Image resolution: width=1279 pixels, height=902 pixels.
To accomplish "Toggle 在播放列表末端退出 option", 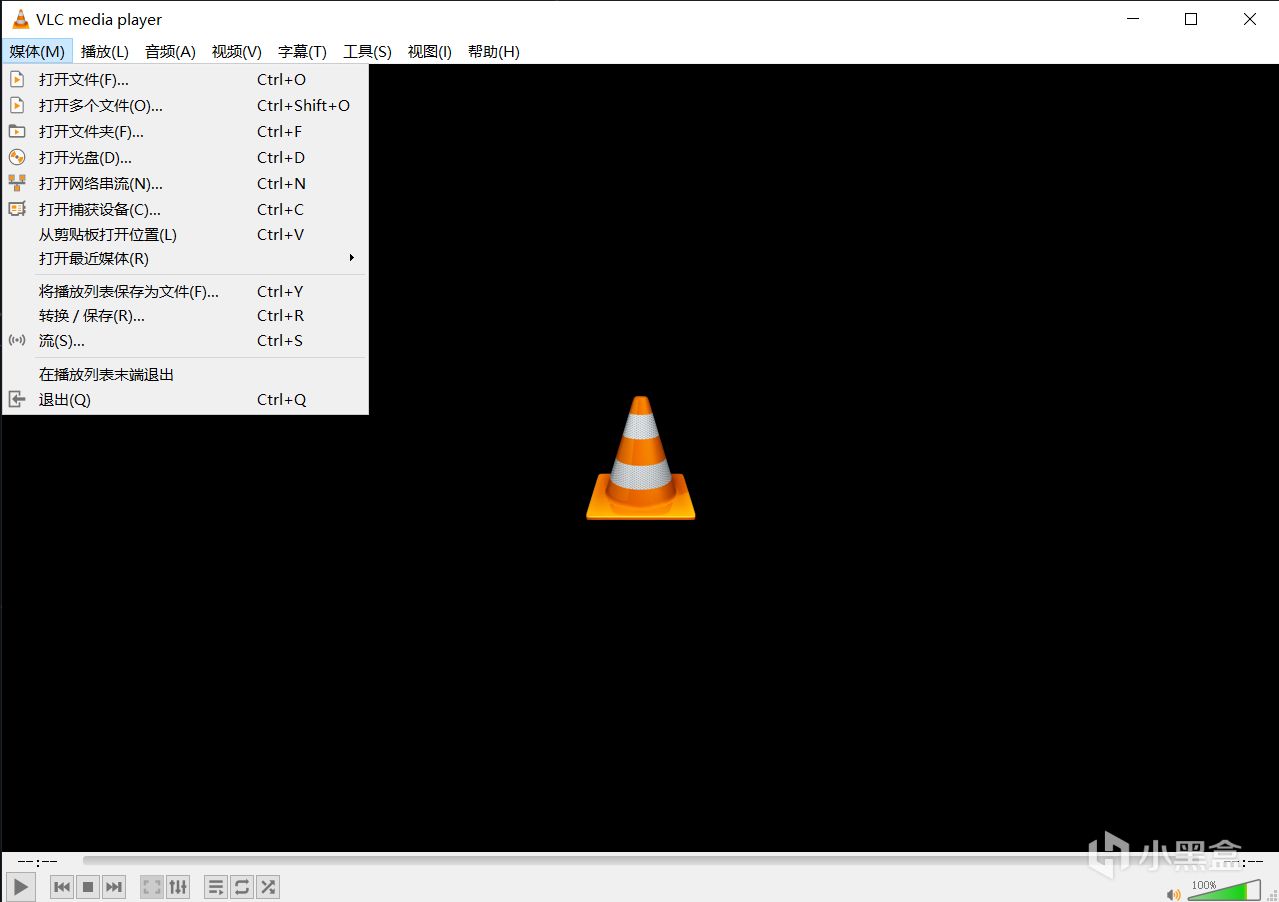I will tap(185, 374).
